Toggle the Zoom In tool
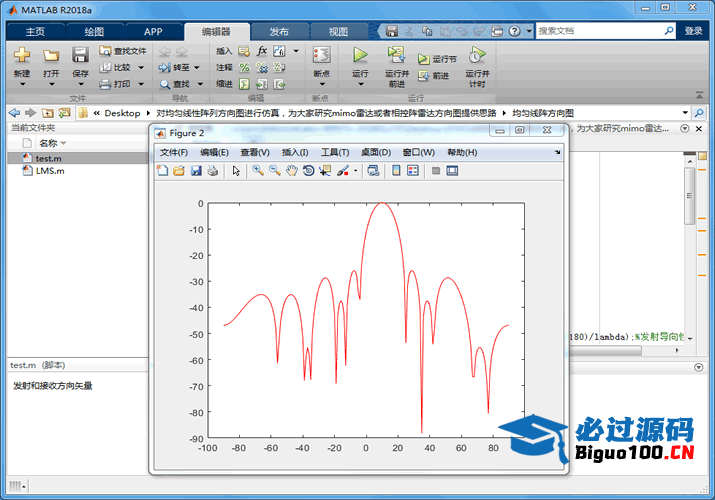 (258, 171)
